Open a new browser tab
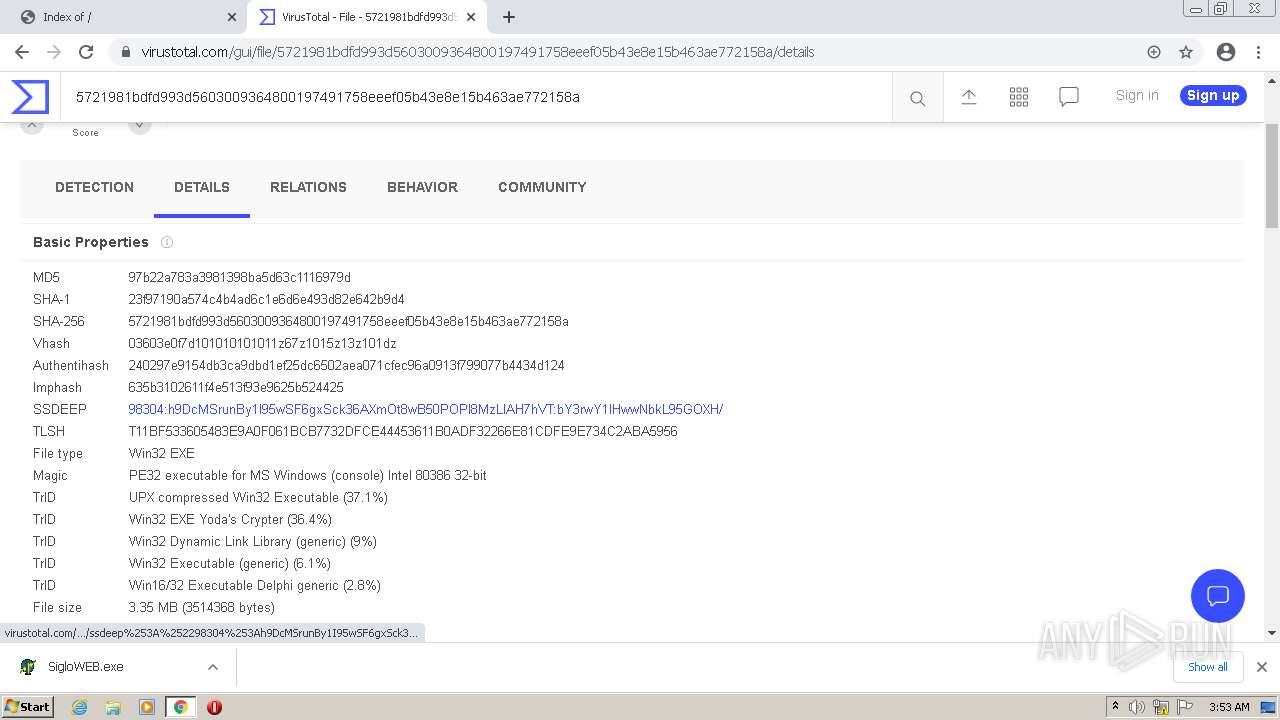The width and height of the screenshot is (1280, 720). pos(509,17)
